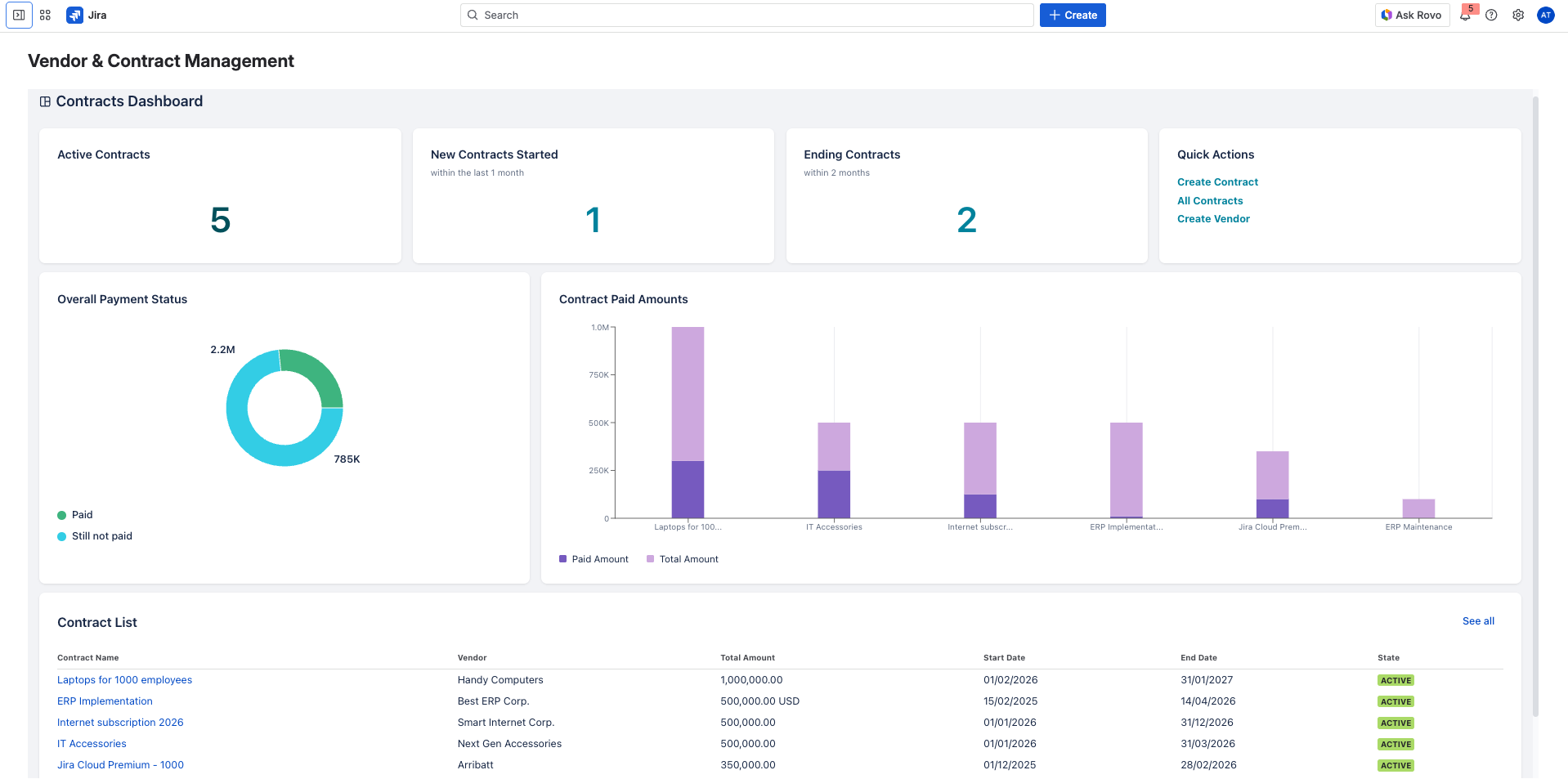Screen dimensions: 1568x779
Task: Open Laptops for 1000 employees contract
Action: [x=124, y=680]
